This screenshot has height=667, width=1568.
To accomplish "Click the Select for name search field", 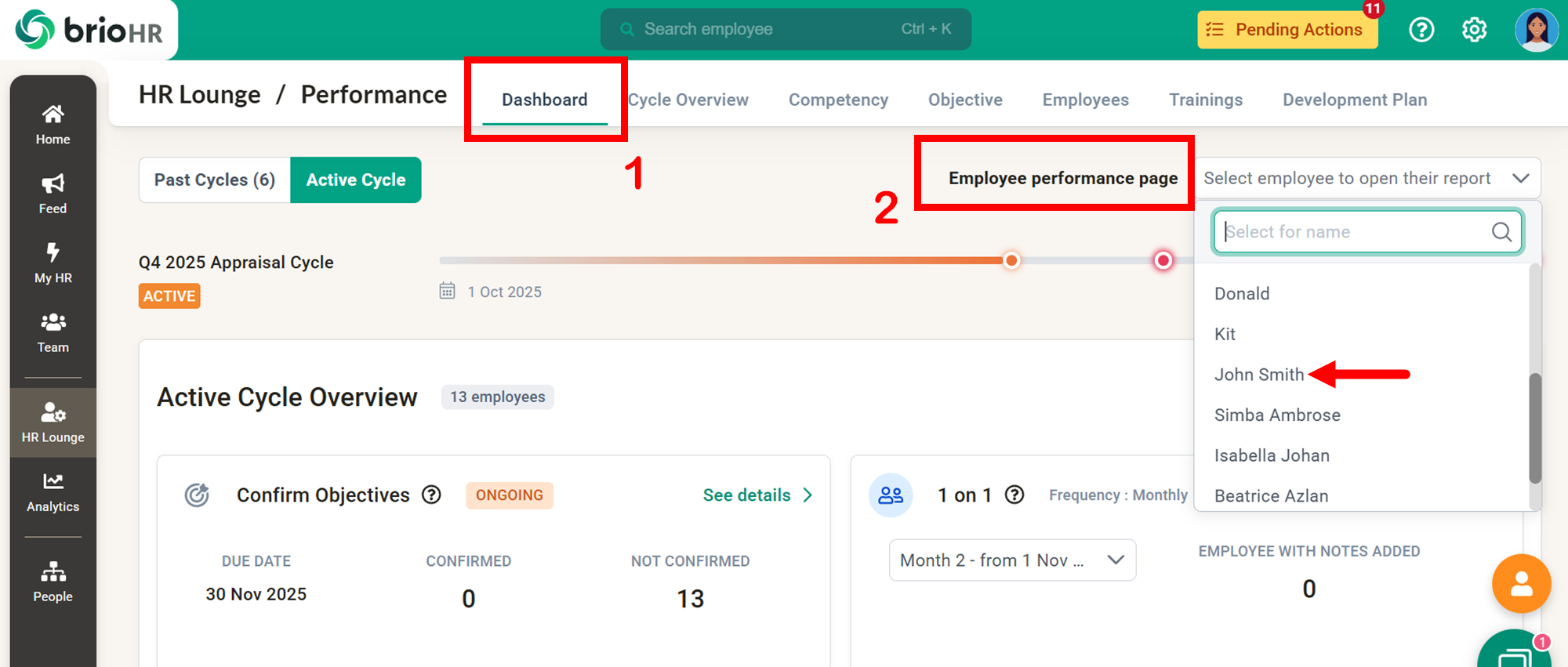I will pyautogui.click(x=1356, y=232).
